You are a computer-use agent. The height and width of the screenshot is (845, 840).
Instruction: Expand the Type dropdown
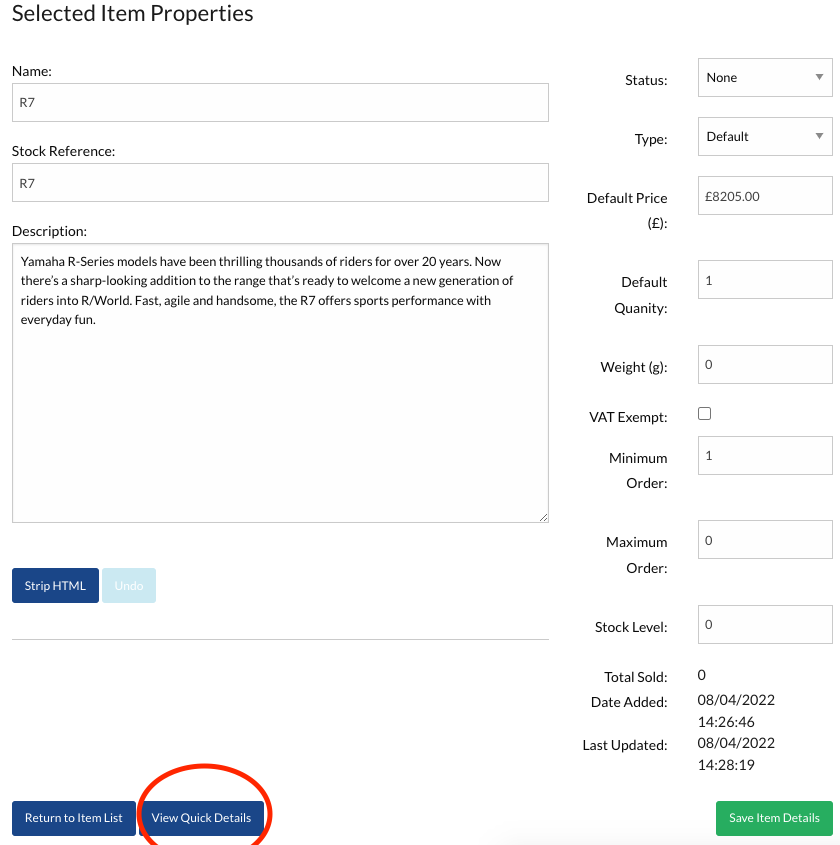[x=764, y=137]
